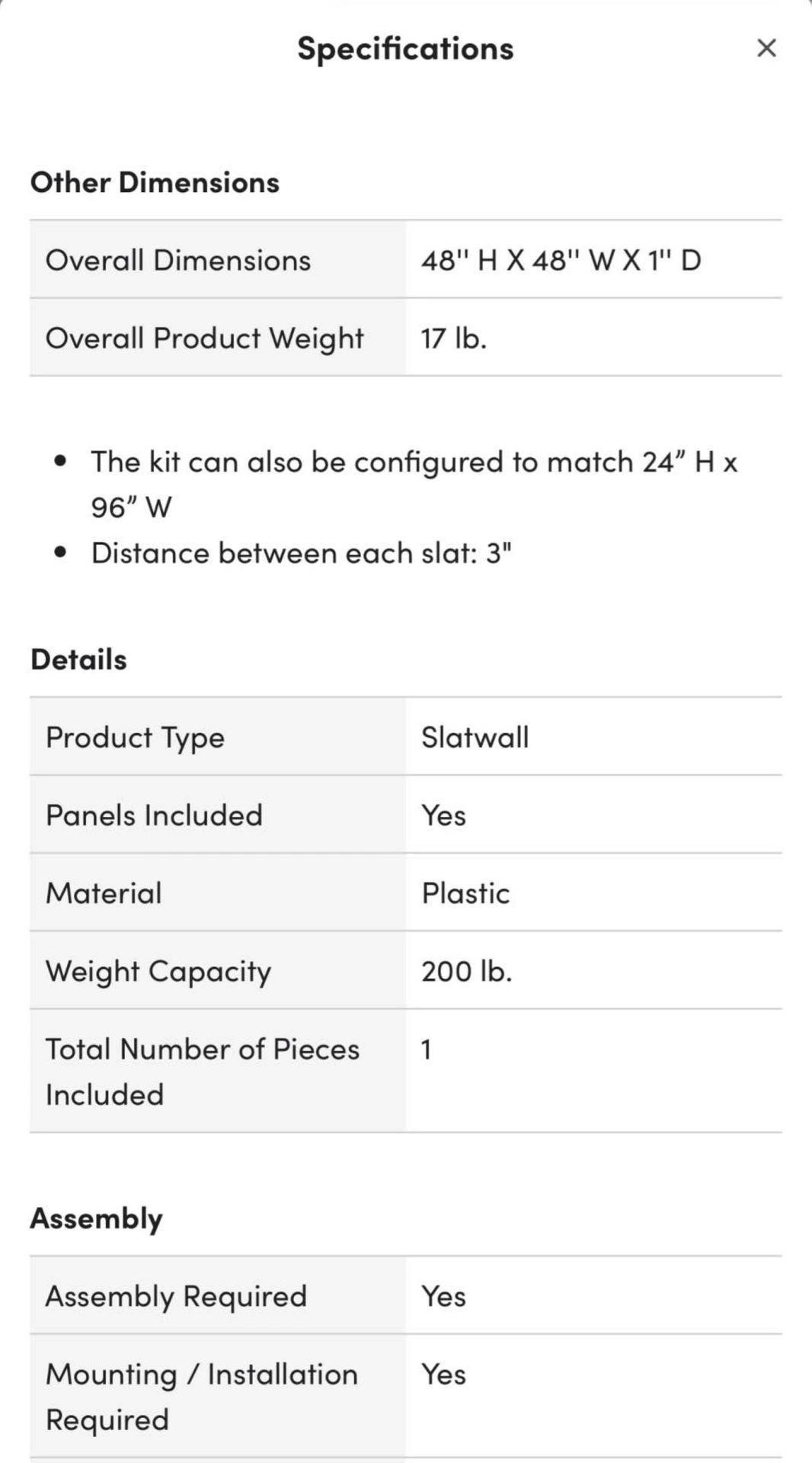Image resolution: width=812 pixels, height=1463 pixels.
Task: Click the Material row label
Action: [x=104, y=893]
